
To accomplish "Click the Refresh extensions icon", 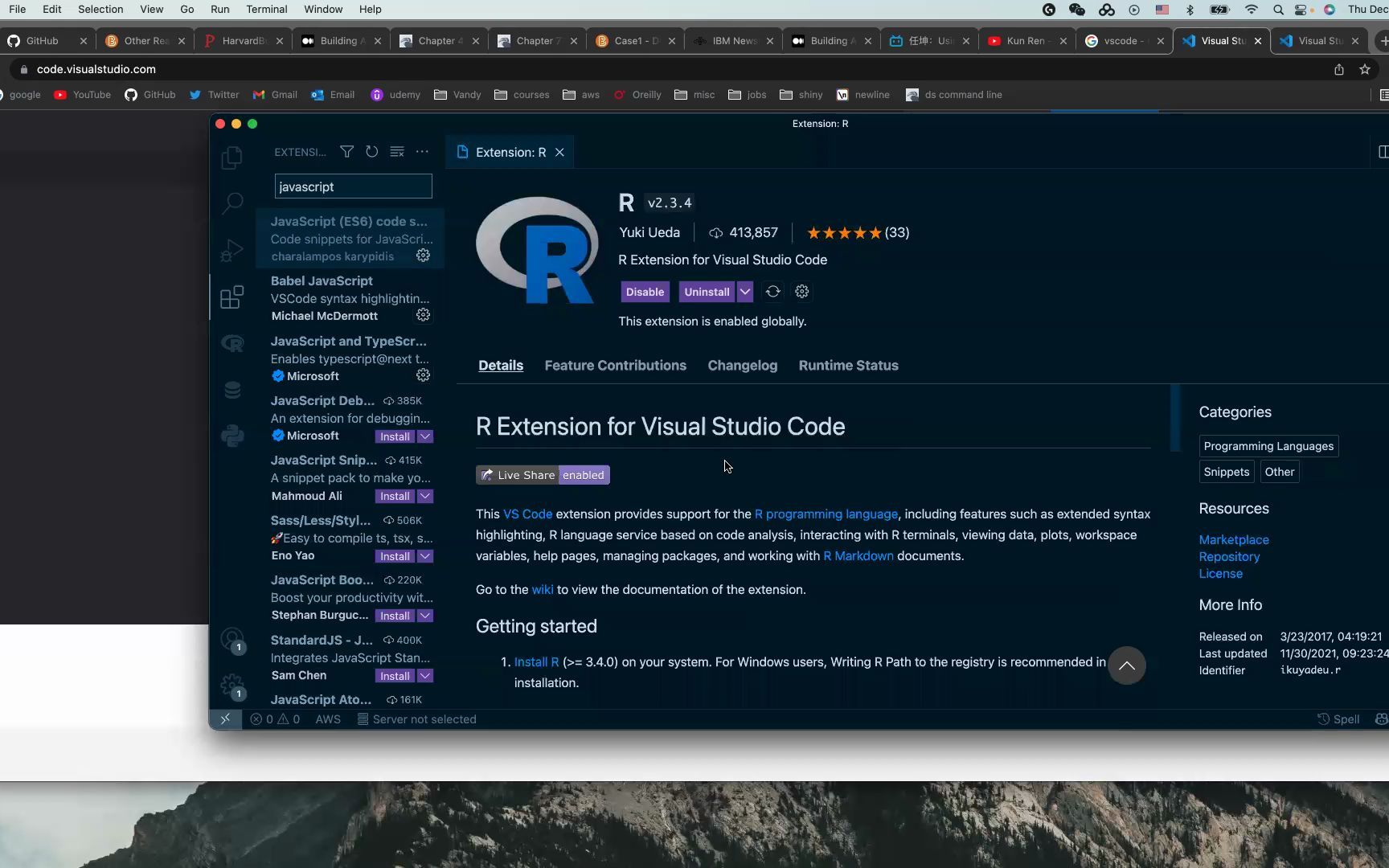I will [371, 151].
